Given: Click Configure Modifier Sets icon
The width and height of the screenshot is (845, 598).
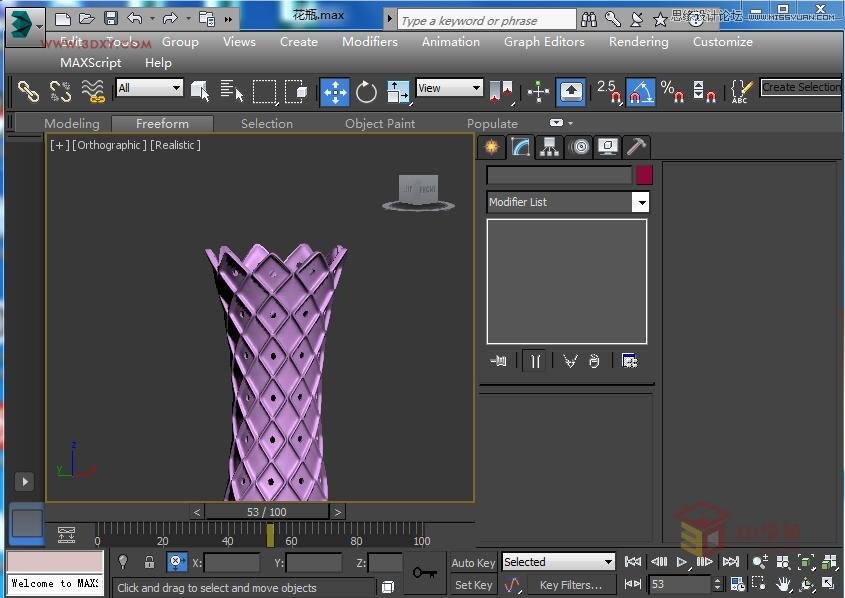Looking at the screenshot, I should pos(629,361).
